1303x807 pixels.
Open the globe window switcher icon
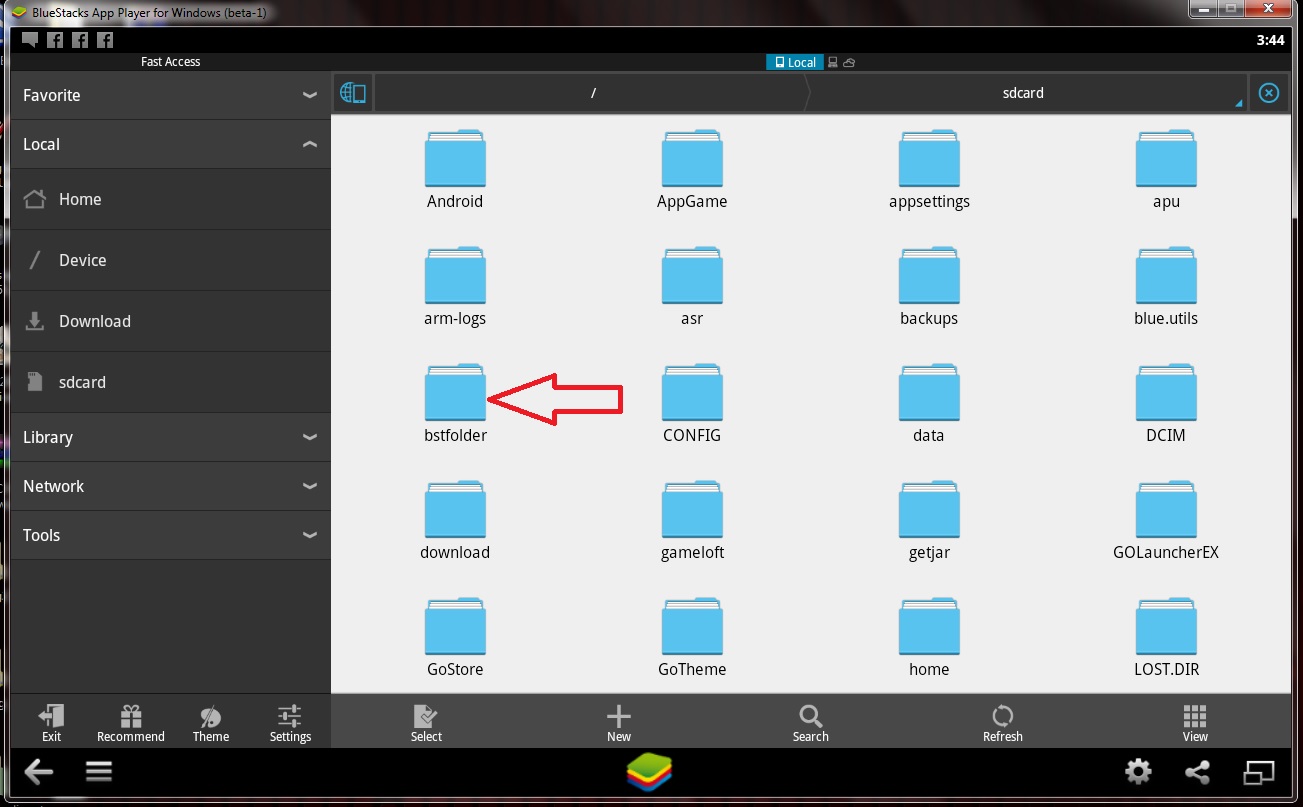pyautogui.click(x=353, y=93)
